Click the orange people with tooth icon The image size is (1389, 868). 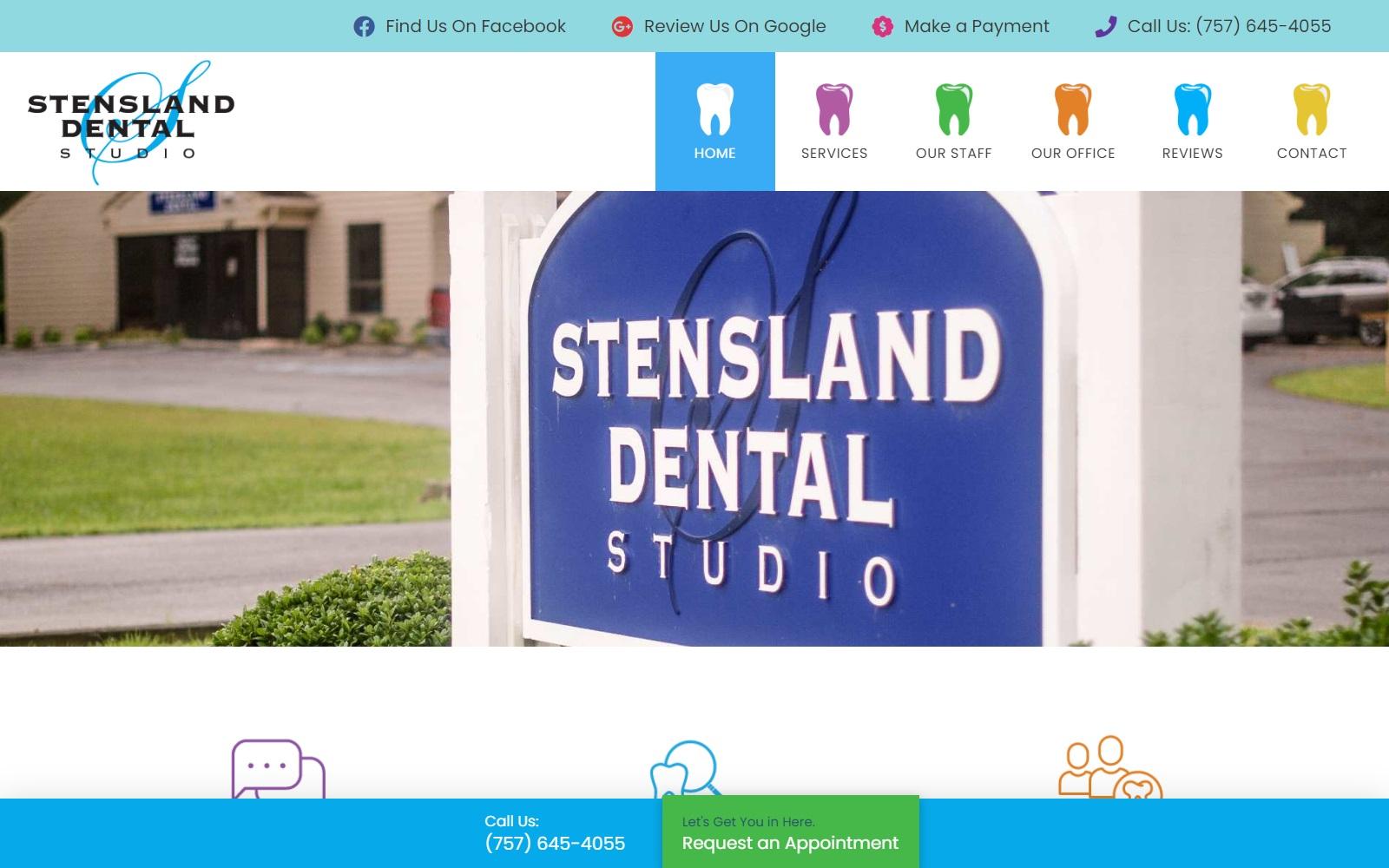pyautogui.click(x=1110, y=767)
